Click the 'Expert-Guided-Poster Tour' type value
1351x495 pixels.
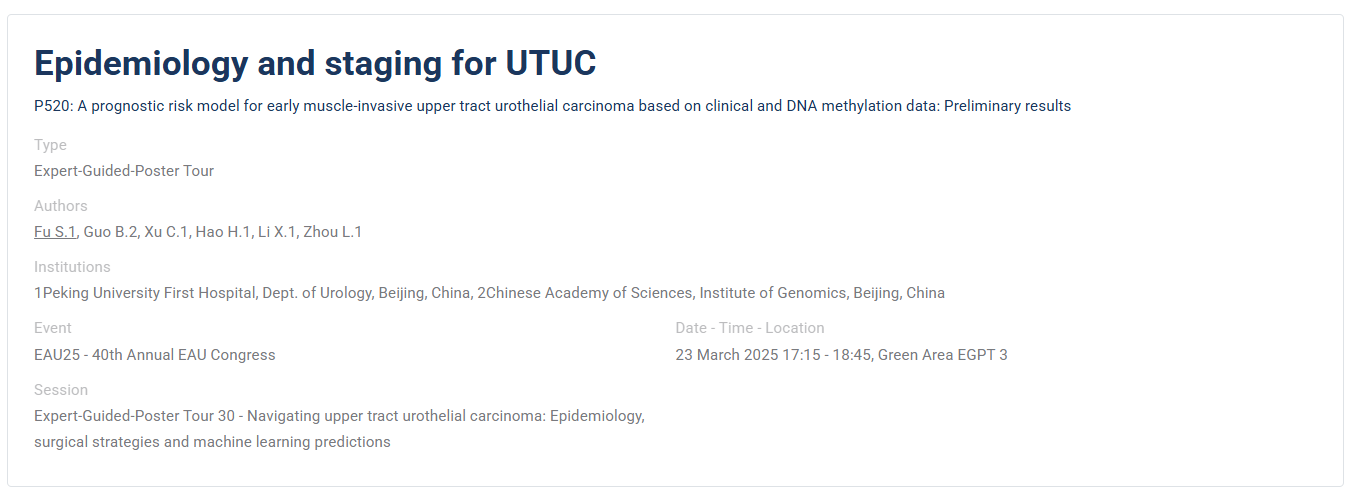(x=124, y=171)
